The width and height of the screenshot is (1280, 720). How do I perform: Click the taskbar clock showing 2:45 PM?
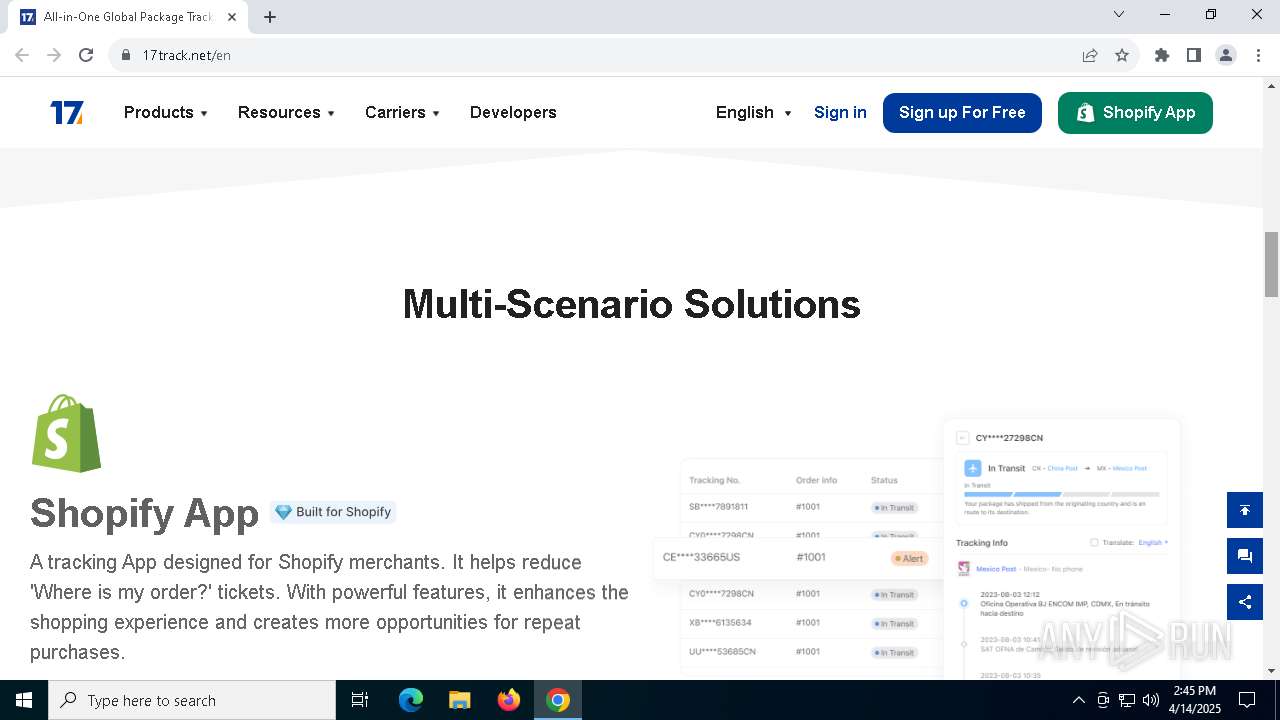coord(1194,700)
